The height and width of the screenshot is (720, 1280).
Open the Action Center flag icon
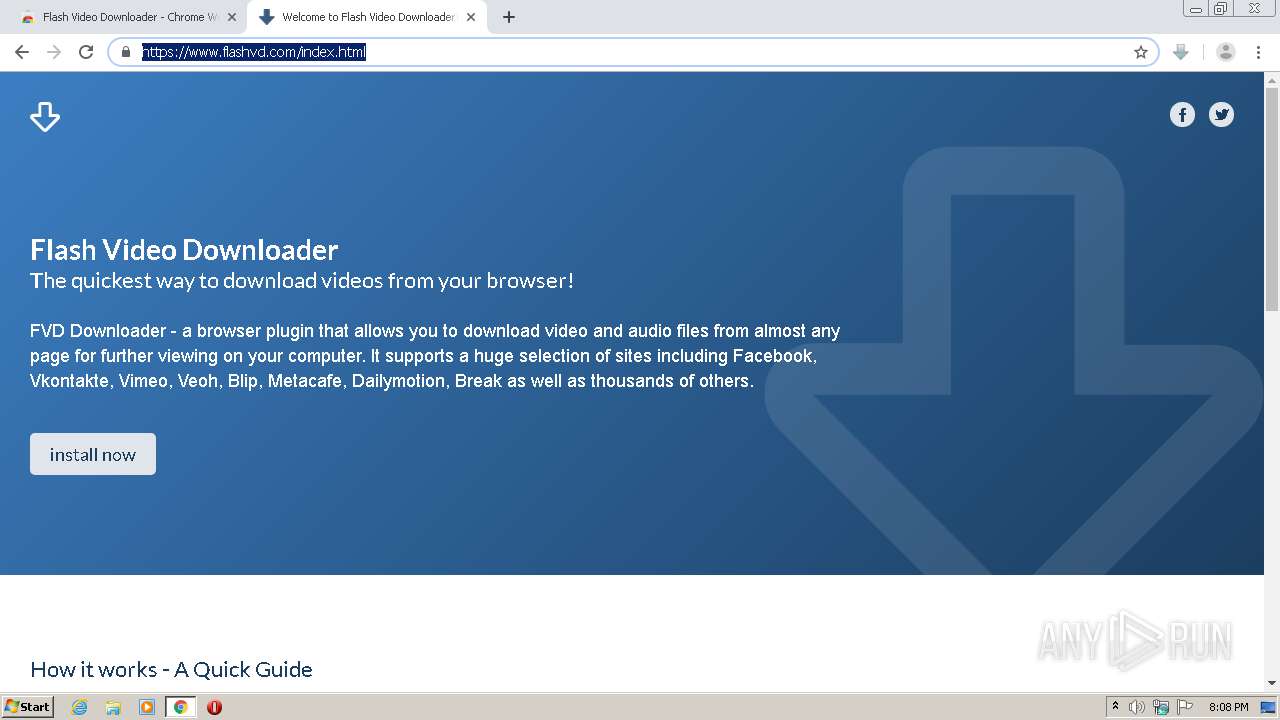1184,707
